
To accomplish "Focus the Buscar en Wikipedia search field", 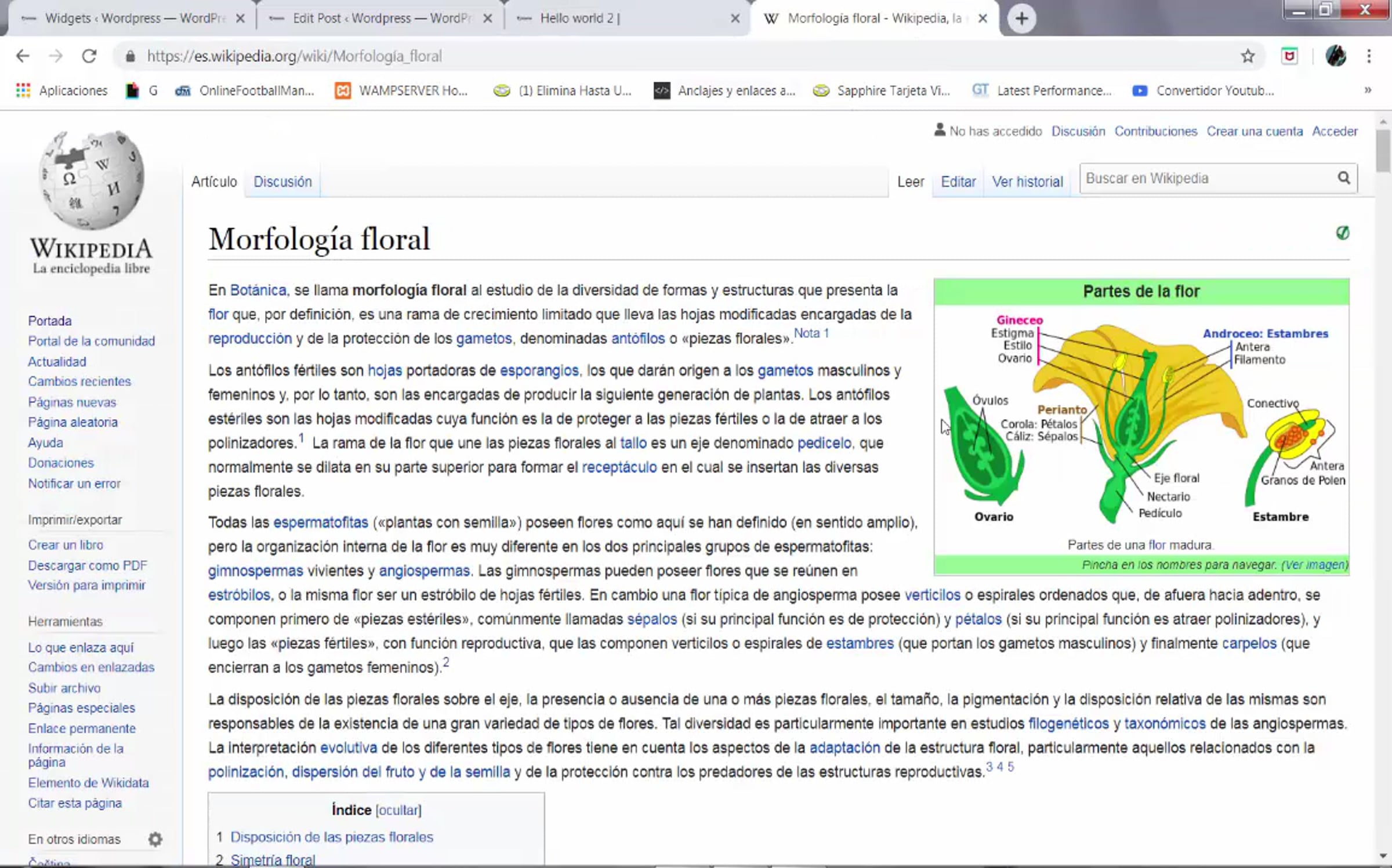I will 1206,178.
